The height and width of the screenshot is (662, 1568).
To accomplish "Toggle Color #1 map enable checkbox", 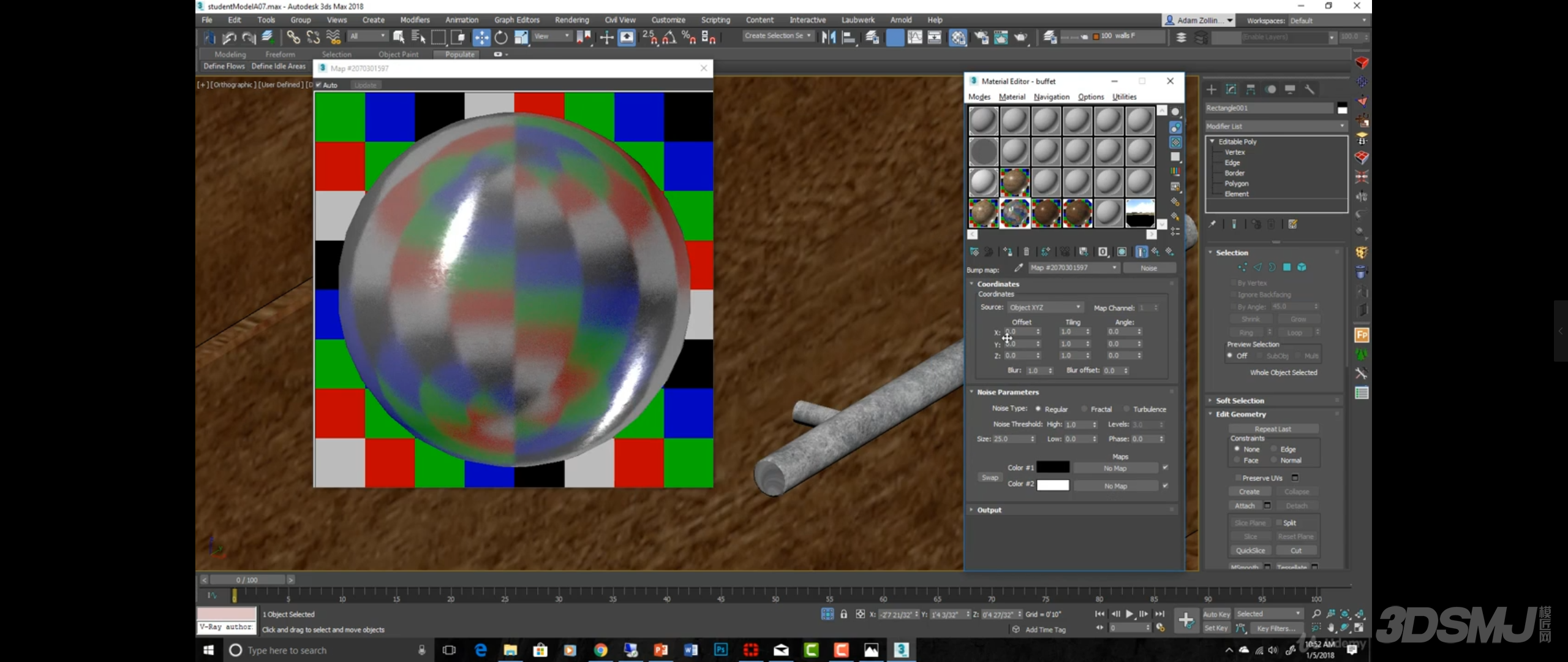I will pyautogui.click(x=1165, y=468).
